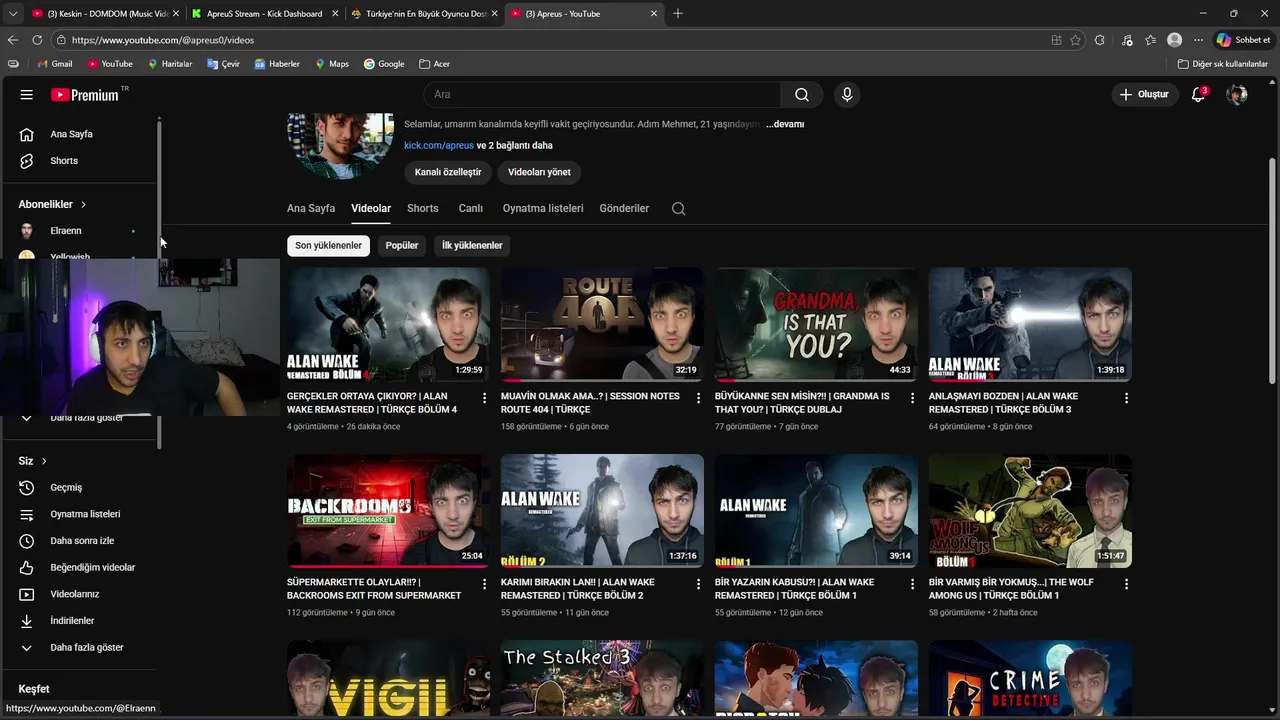The image size is (1280, 720).
Task: Open Daha sonra izle list
Action: (x=80, y=541)
